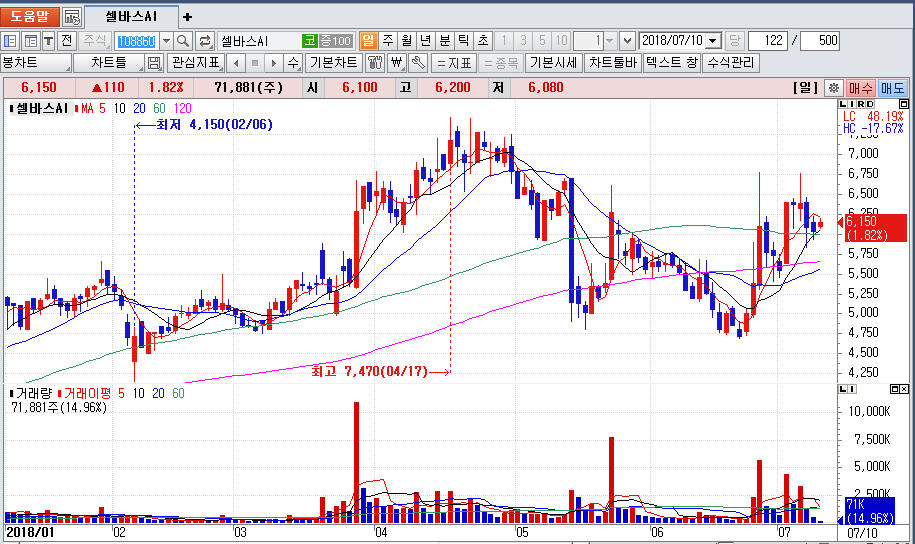
Task: Click the won currency symbol icon
Action: [x=397, y=63]
